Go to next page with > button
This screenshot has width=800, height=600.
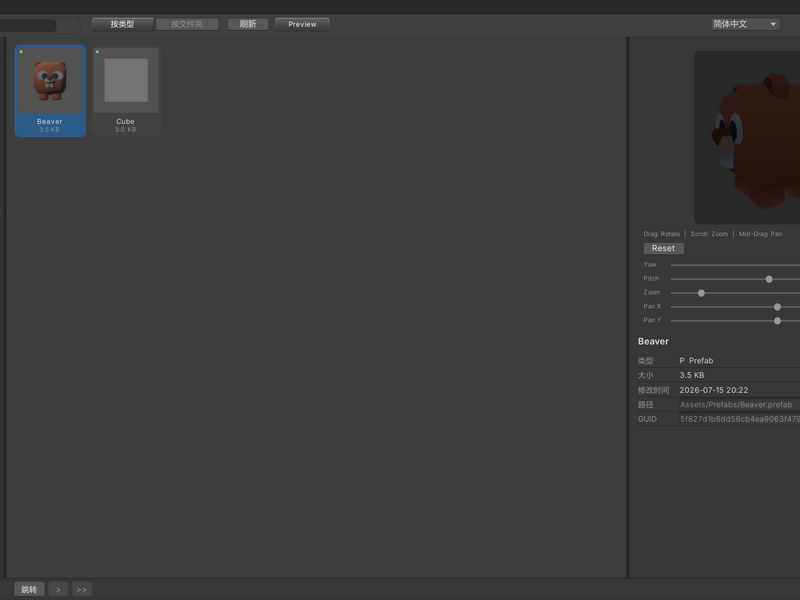pos(58,589)
